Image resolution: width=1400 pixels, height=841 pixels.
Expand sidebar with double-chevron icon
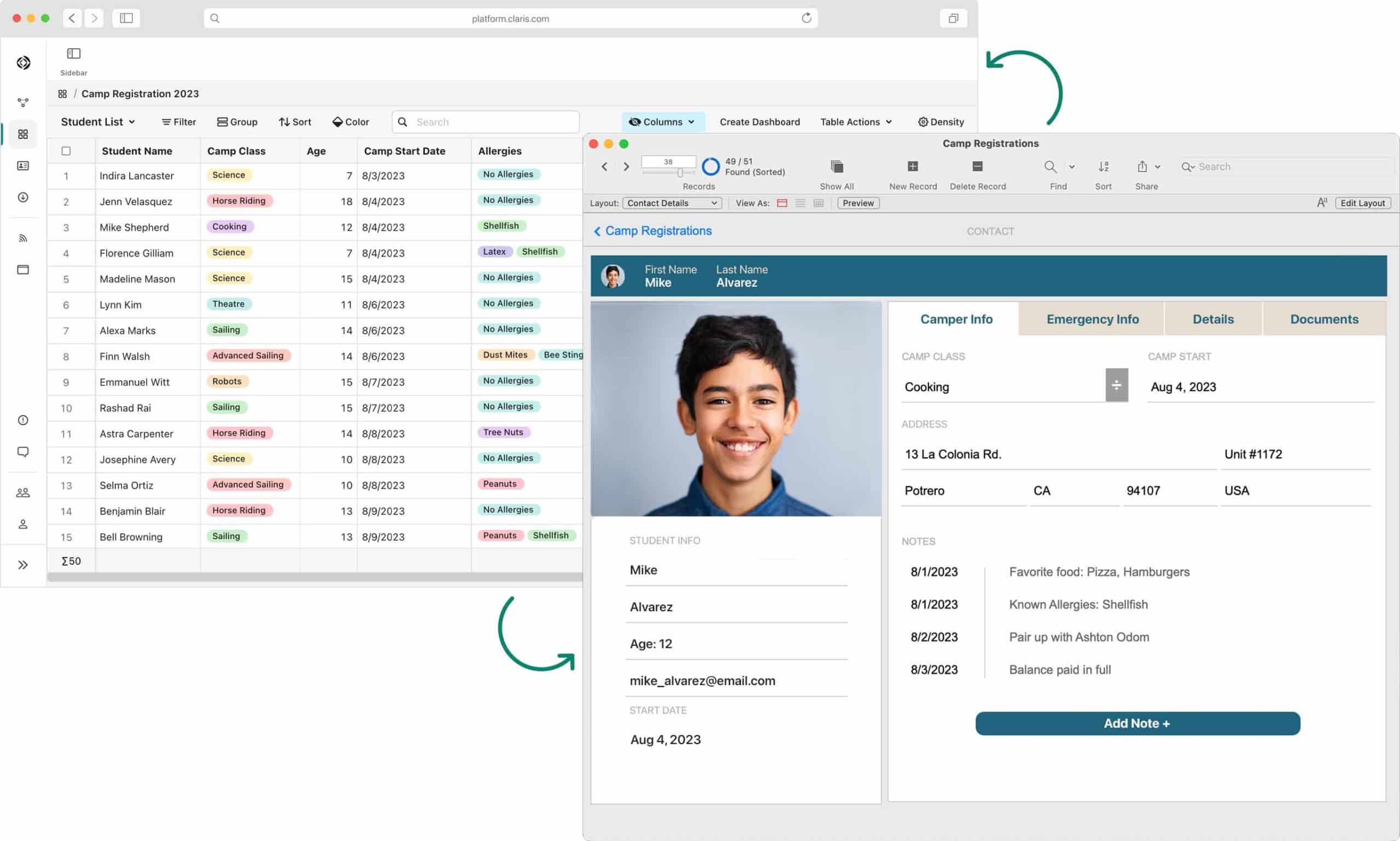pos(22,565)
